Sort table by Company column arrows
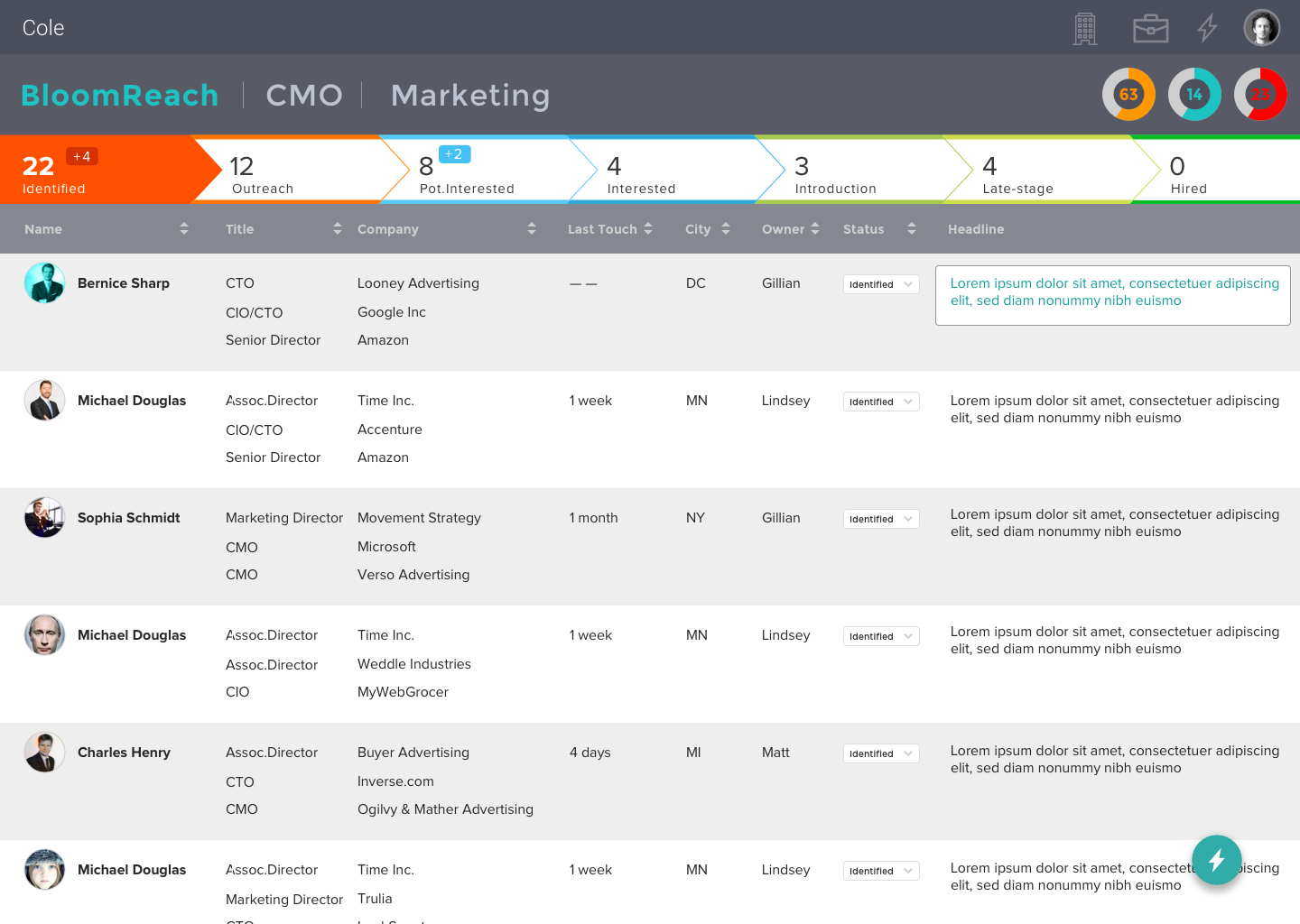 click(532, 229)
